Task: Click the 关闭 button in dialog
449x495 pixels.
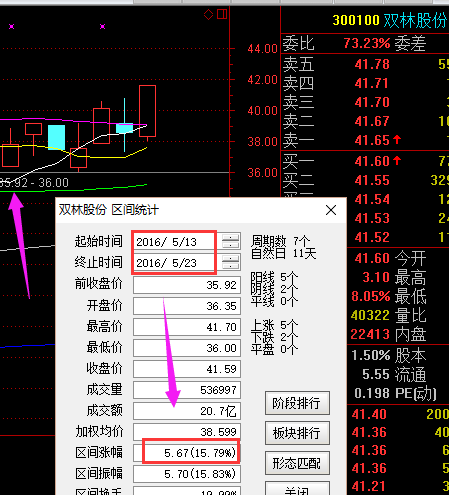Action: 297,489
